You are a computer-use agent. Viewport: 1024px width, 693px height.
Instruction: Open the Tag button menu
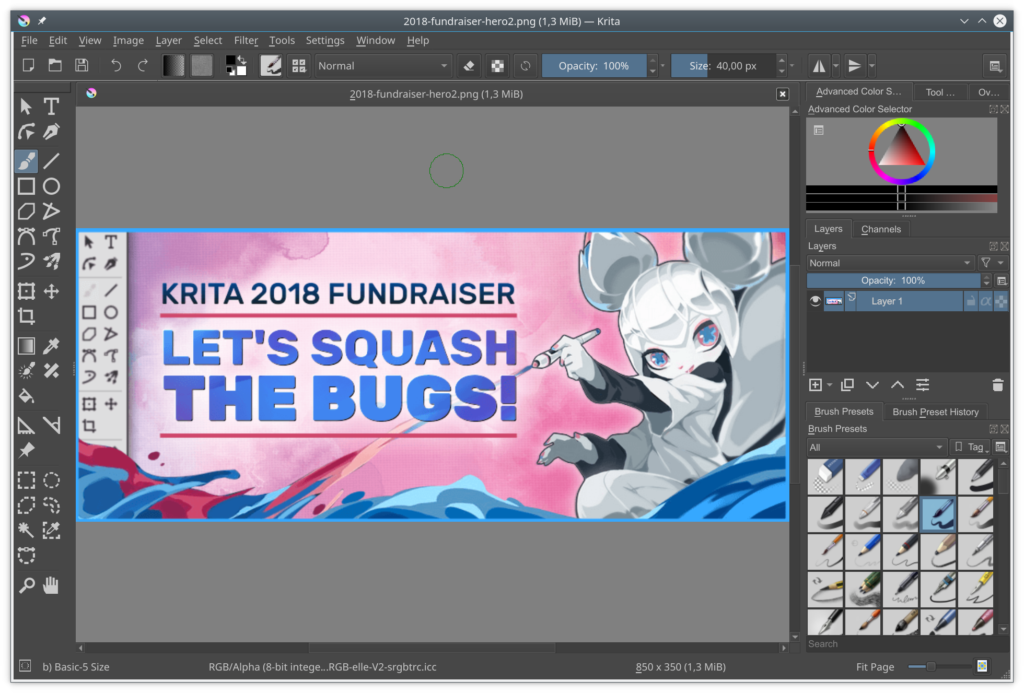pos(971,447)
